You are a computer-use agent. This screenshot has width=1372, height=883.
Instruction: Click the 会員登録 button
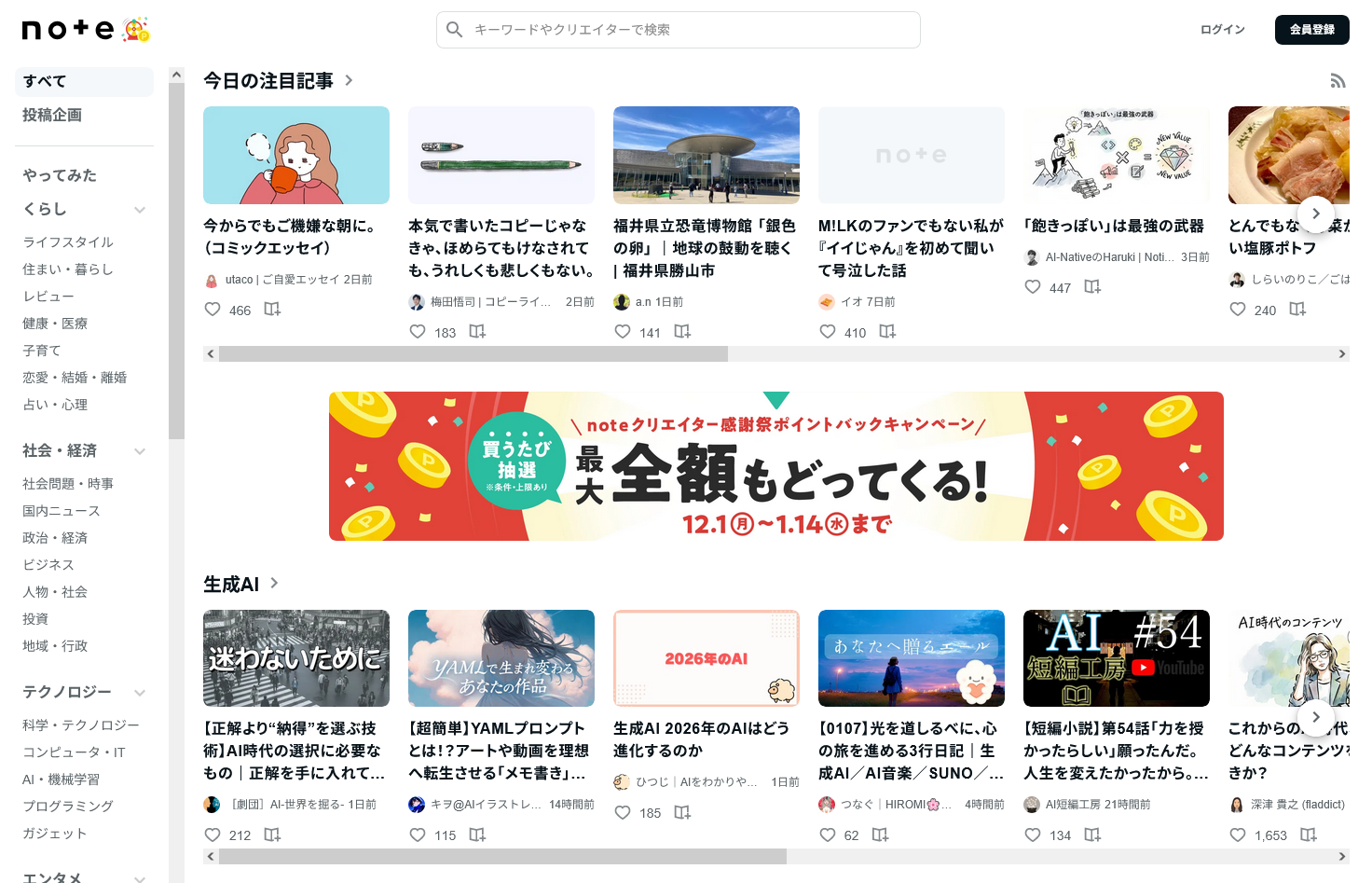1312,30
